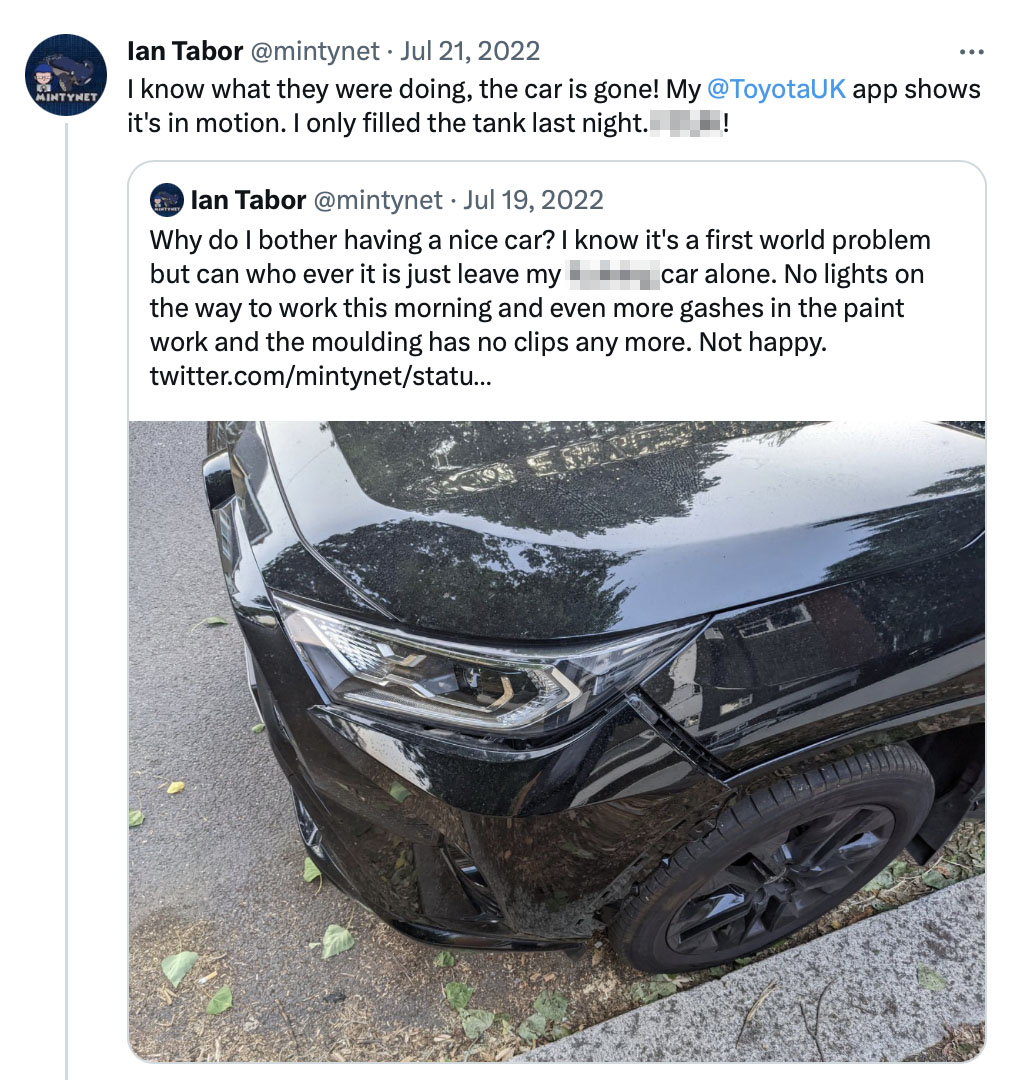The width and height of the screenshot is (1014, 1080).
Task: Click the Mintynet profile avatar on main tweet
Action: (67, 75)
